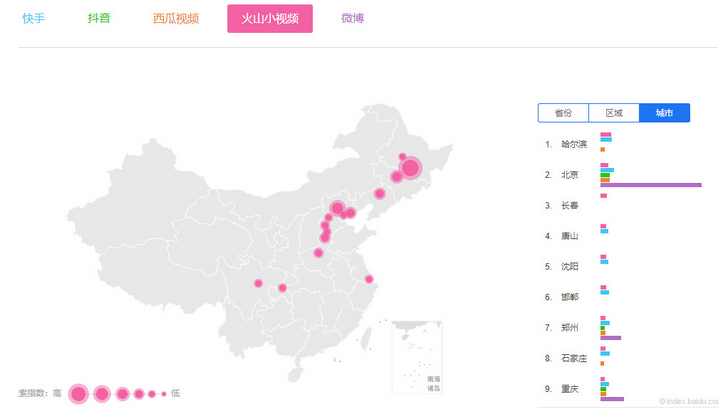This screenshot has height=410, width=726.
Task: Select 郑州 in the city ranking
Action: pyautogui.click(x=570, y=328)
